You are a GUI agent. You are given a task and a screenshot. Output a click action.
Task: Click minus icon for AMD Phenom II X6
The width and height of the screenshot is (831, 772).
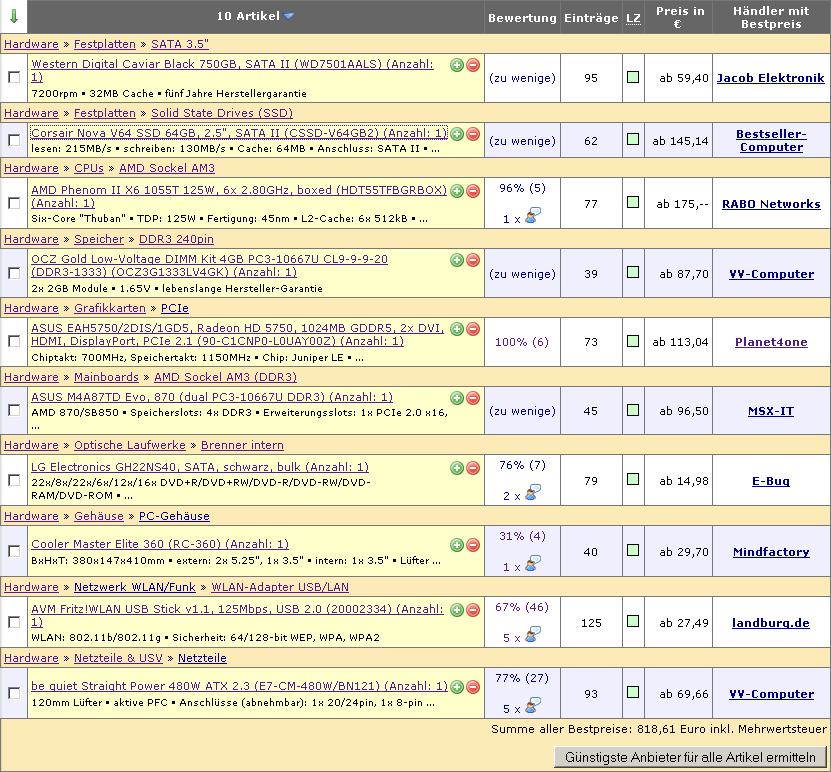point(473,191)
